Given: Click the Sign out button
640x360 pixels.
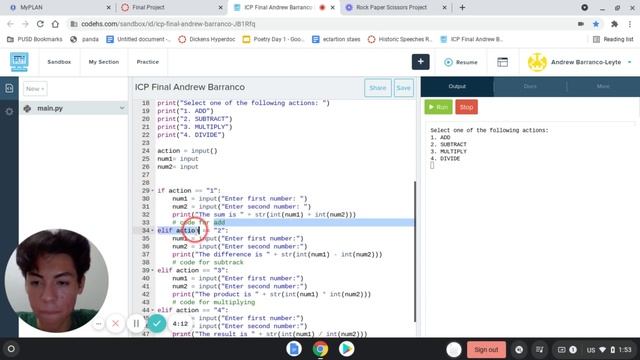Looking at the screenshot, I should pos(486,349).
